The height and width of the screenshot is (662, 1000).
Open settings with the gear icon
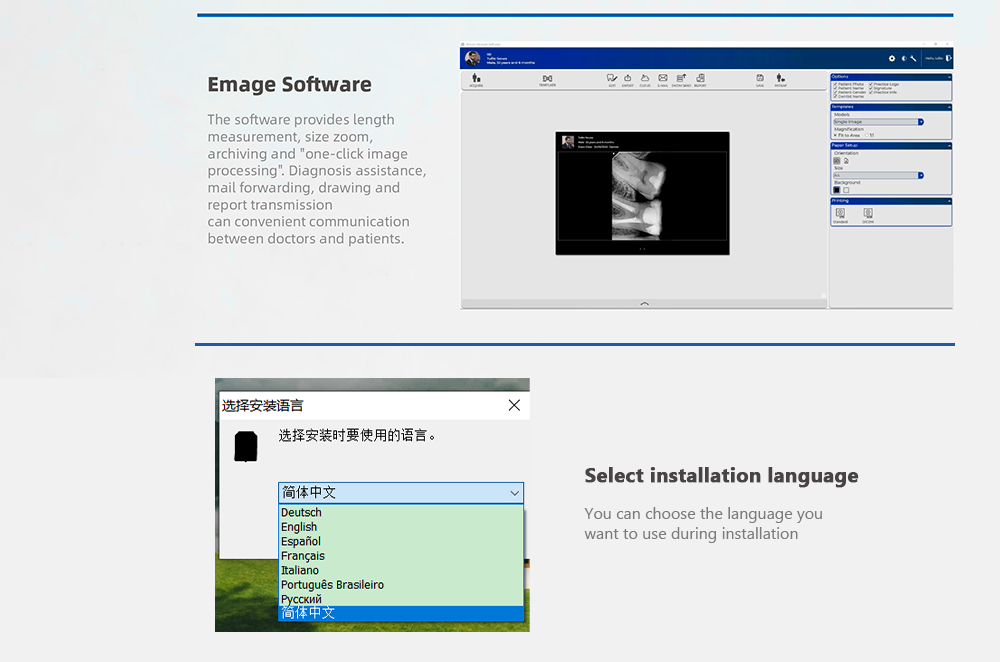(892, 59)
